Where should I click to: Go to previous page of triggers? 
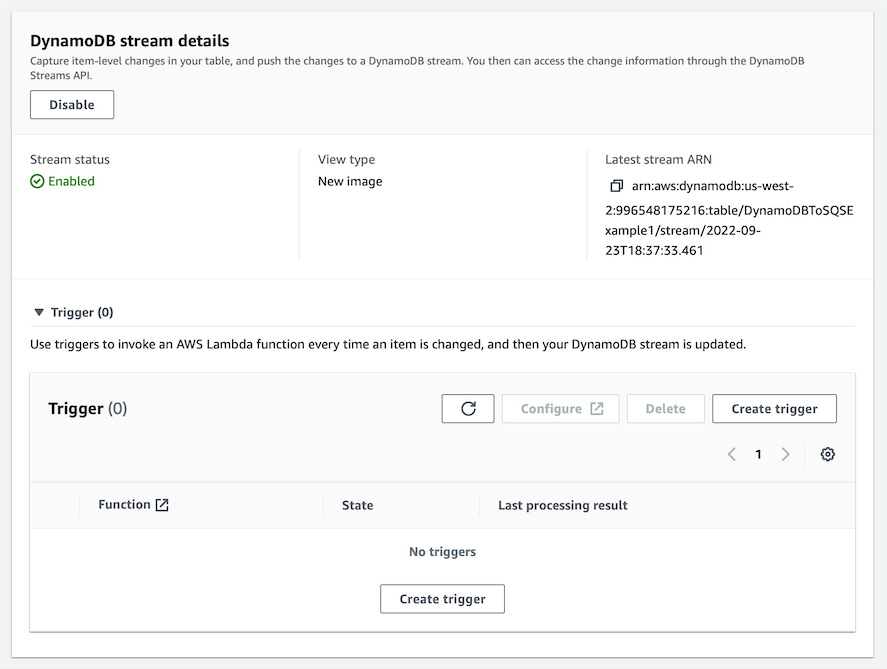pyautogui.click(x=732, y=454)
